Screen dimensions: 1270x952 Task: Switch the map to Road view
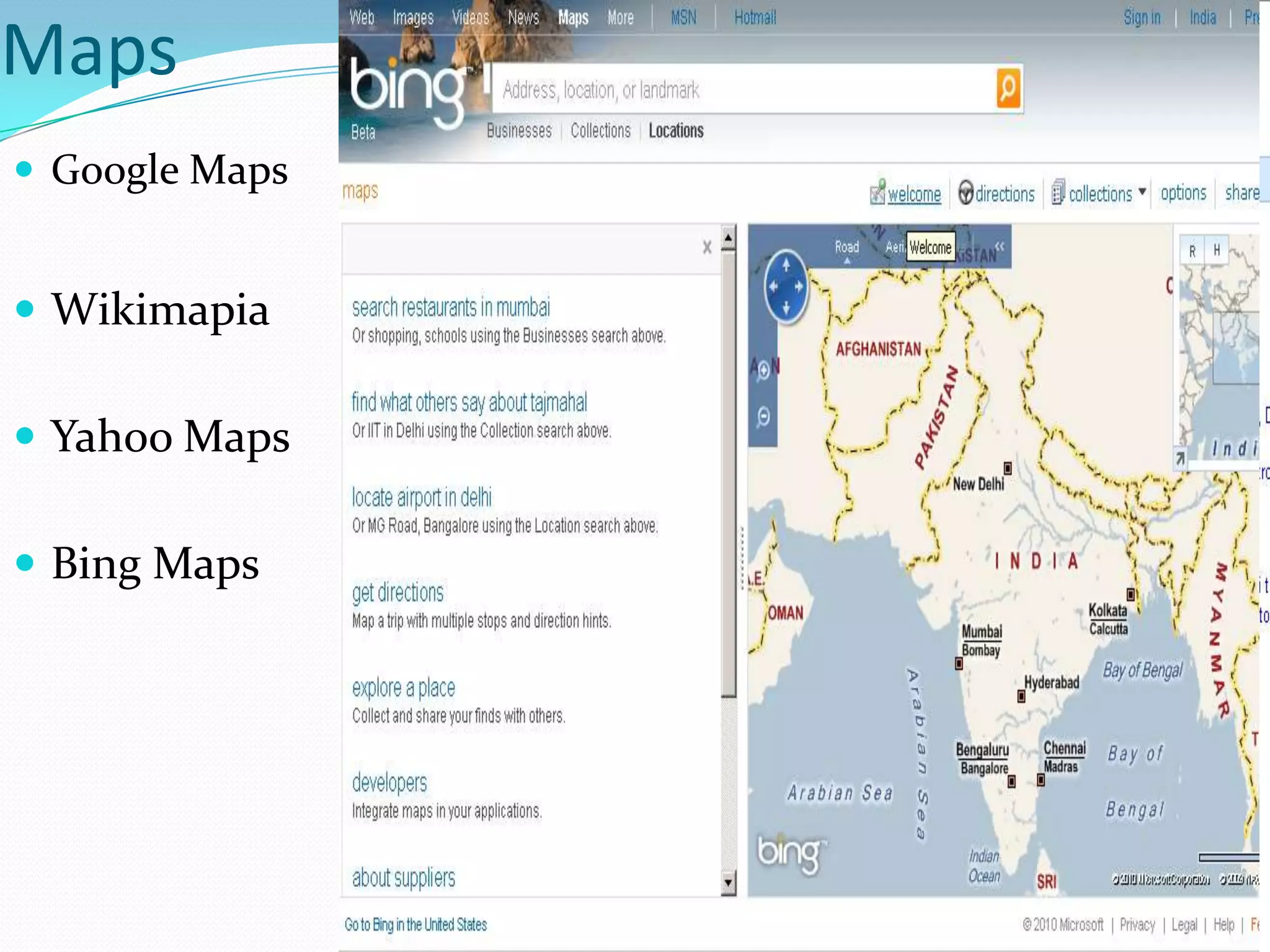[846, 247]
